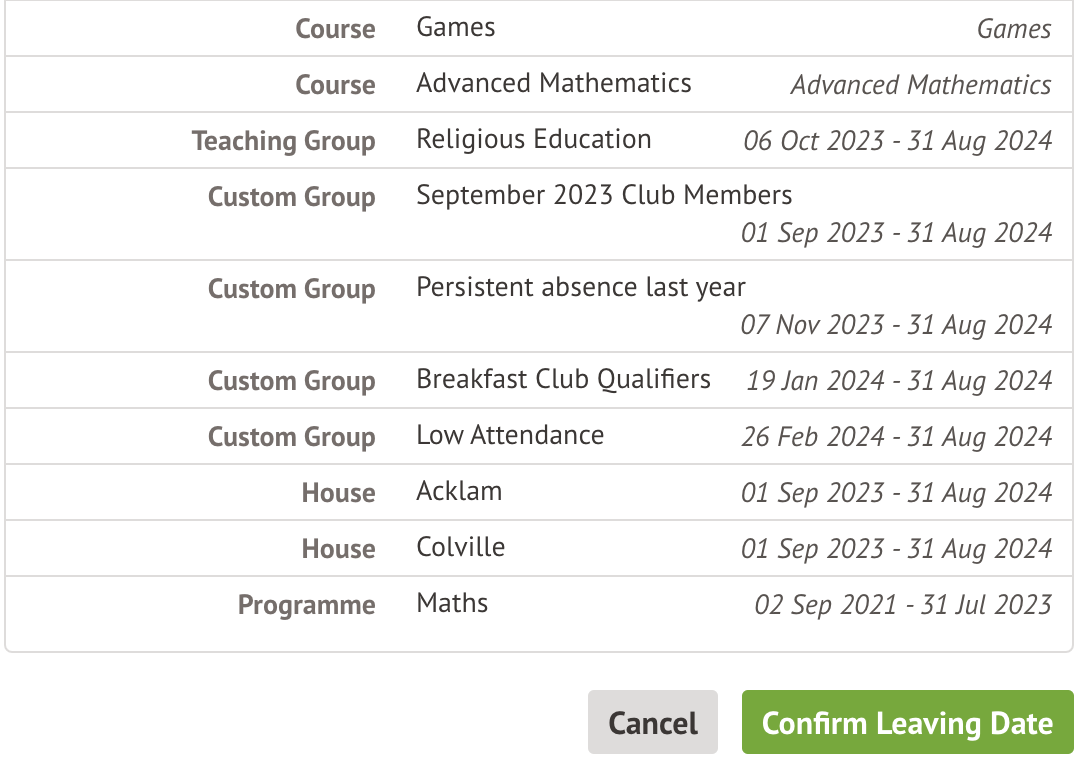Screen dimensions: 1088x764
Task: Click the italic Advanced Mathematics label
Action: (x=920, y=85)
